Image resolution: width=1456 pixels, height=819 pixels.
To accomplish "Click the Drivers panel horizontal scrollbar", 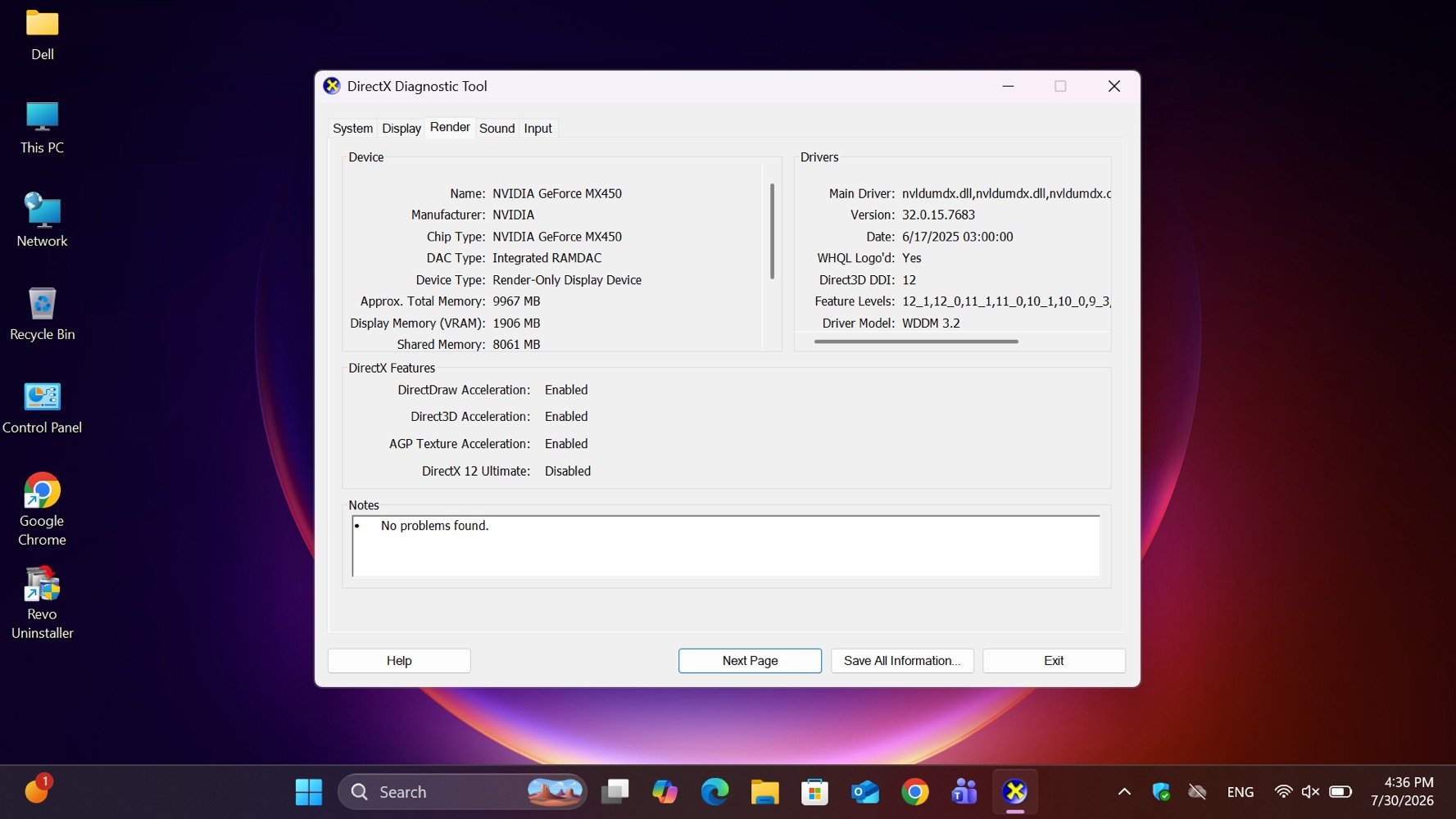I will tap(916, 342).
